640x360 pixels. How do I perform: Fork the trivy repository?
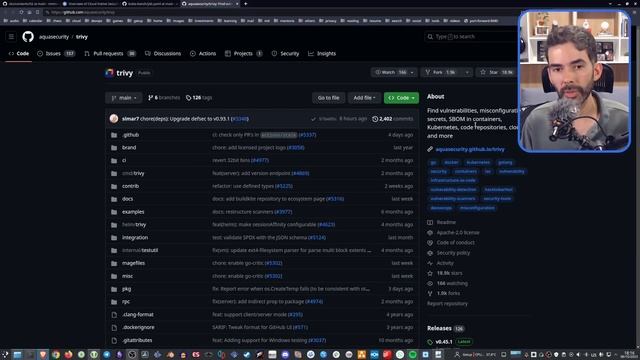(x=441, y=72)
